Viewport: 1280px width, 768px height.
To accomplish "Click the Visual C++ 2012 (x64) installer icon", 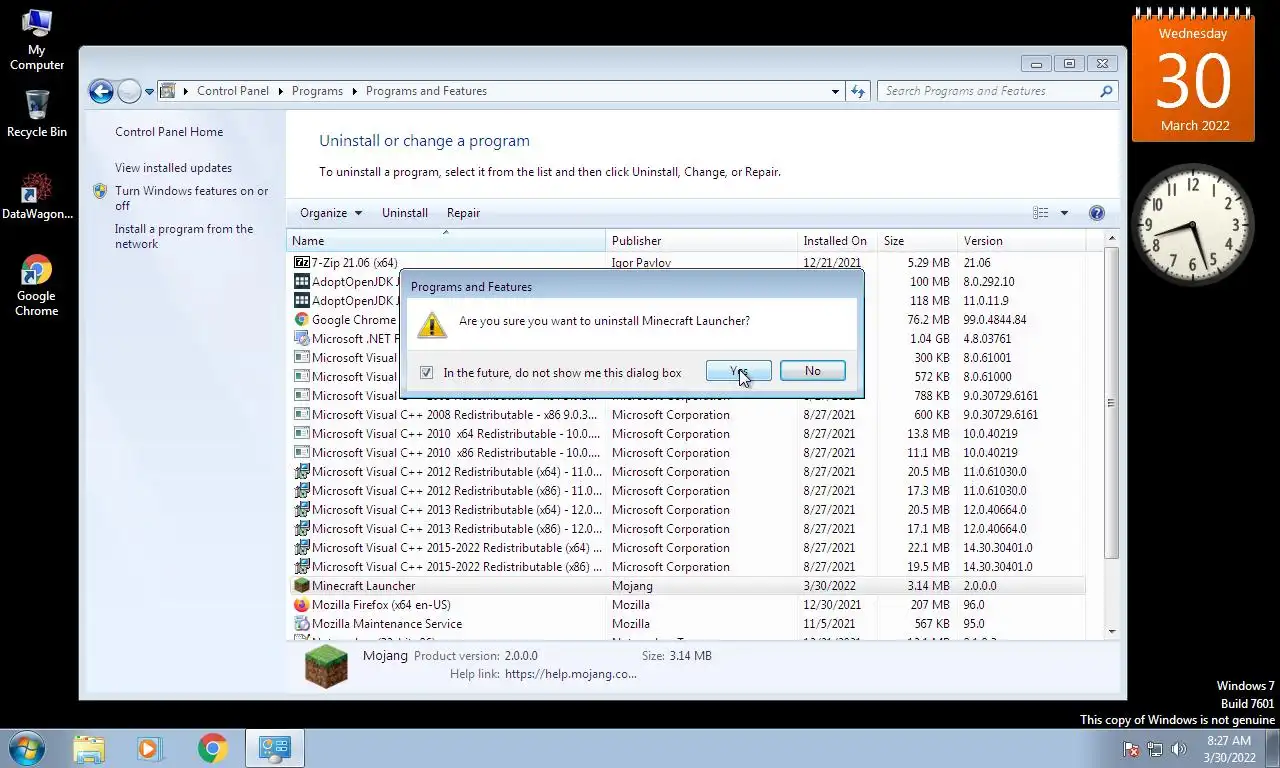I will point(302,472).
